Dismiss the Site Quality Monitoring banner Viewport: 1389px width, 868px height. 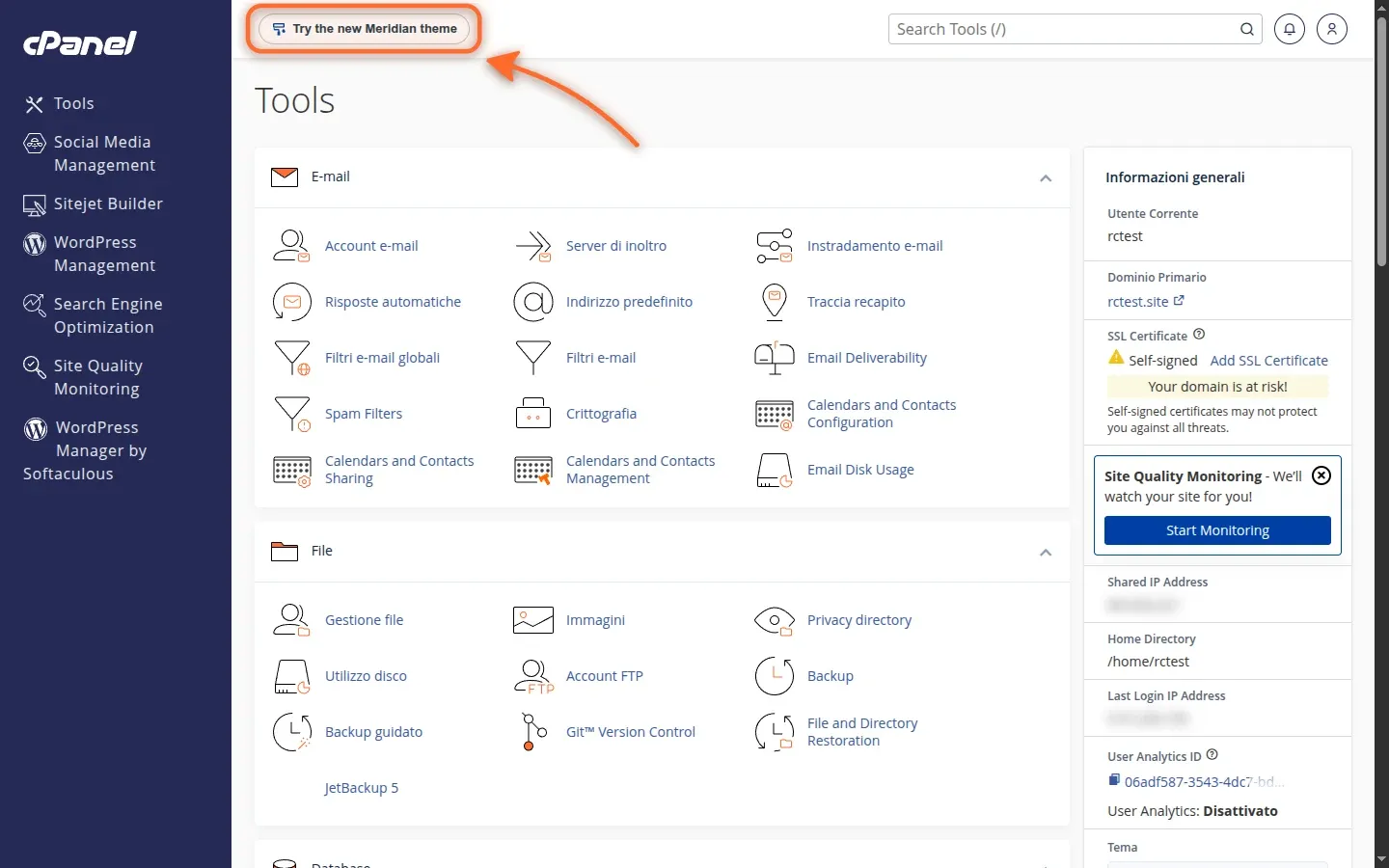[x=1321, y=475]
